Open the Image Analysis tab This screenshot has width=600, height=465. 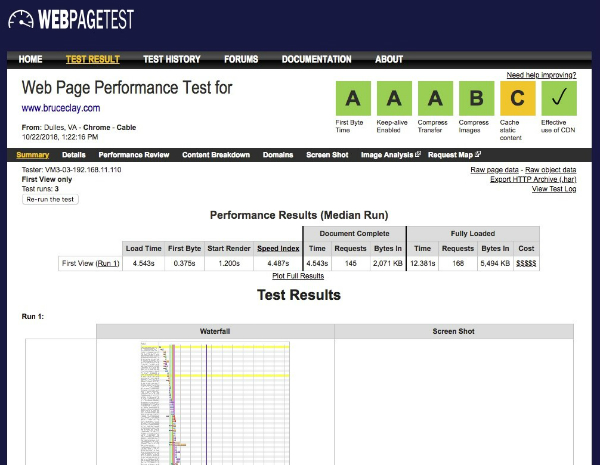click(387, 155)
